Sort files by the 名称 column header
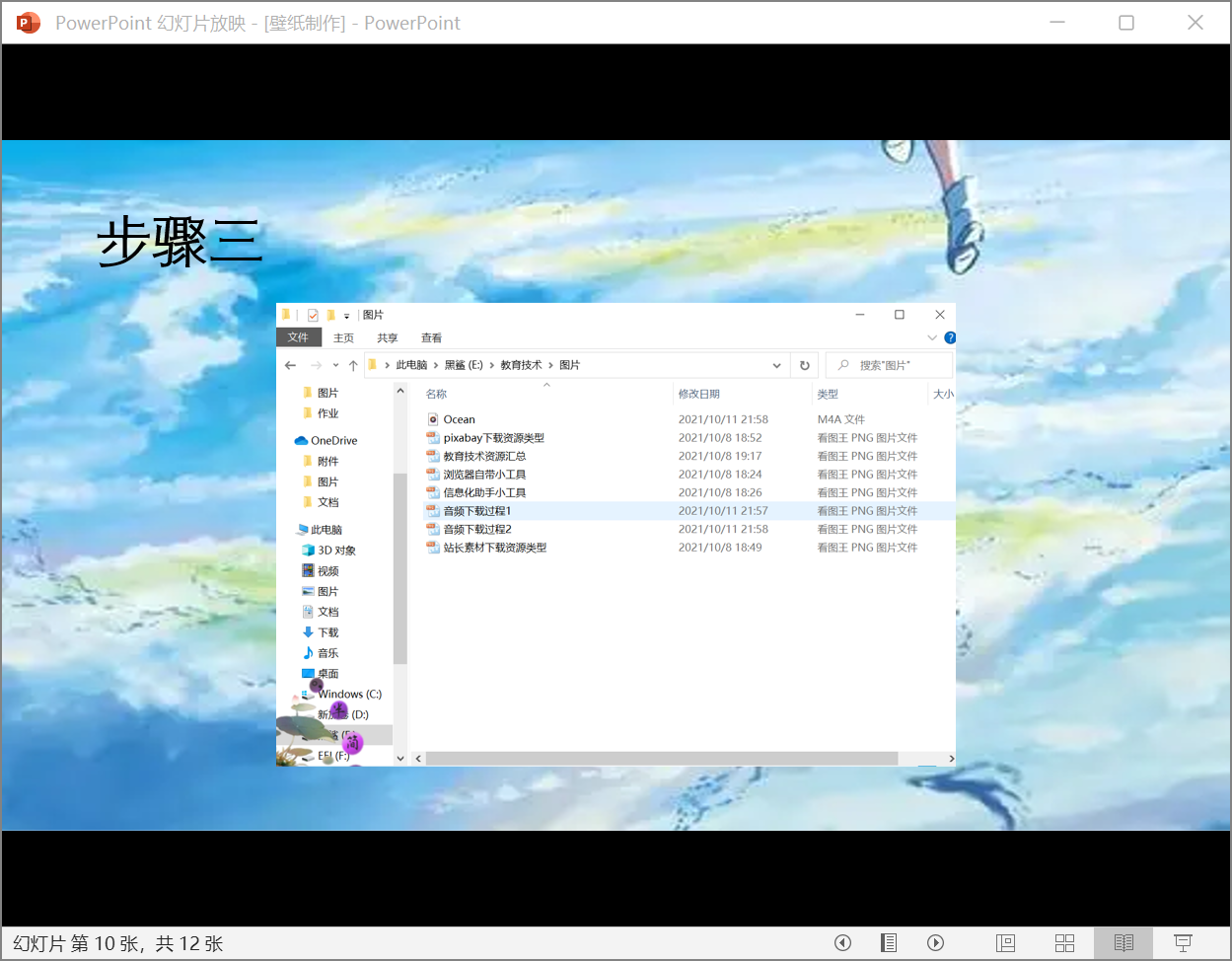 pos(436,395)
